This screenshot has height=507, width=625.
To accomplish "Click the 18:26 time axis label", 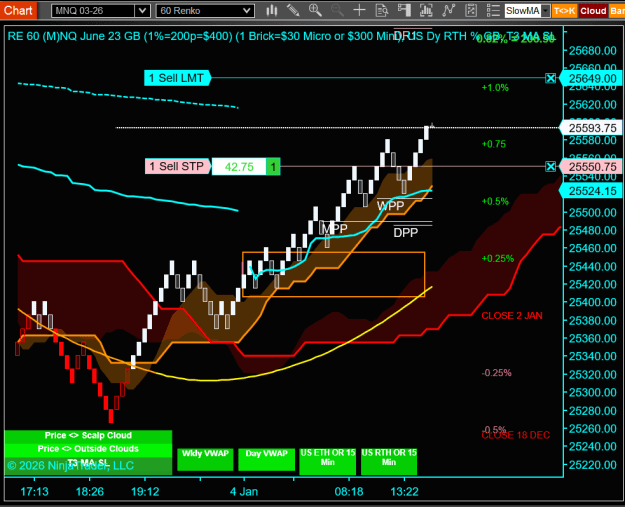I will click(x=90, y=491).
